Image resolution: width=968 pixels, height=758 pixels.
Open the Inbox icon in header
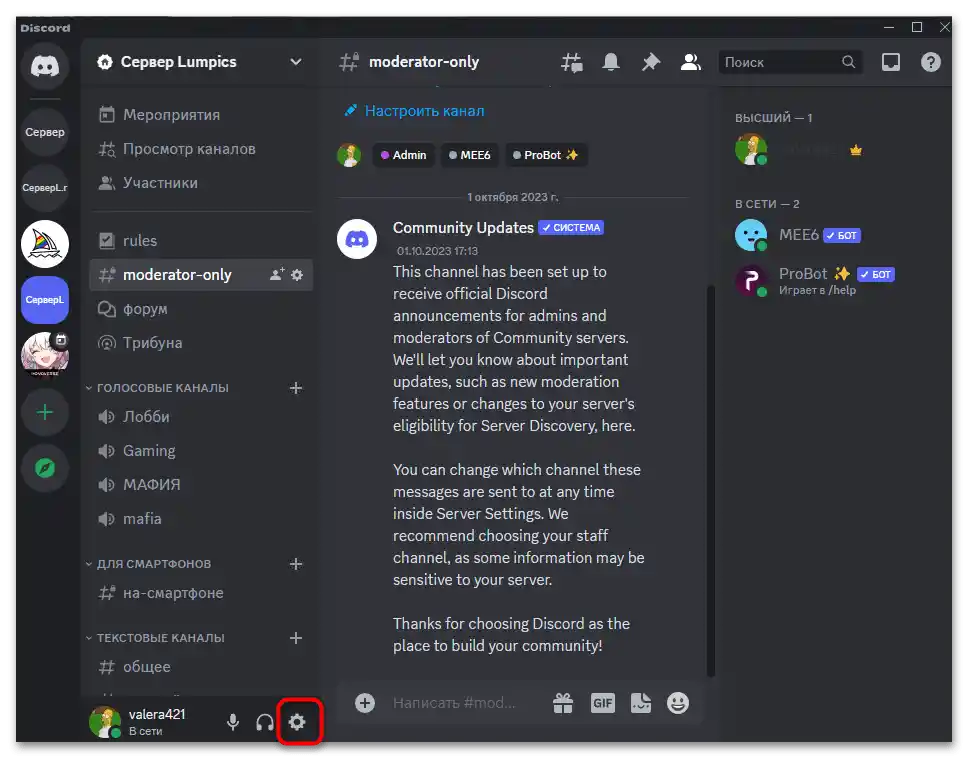[x=891, y=62]
